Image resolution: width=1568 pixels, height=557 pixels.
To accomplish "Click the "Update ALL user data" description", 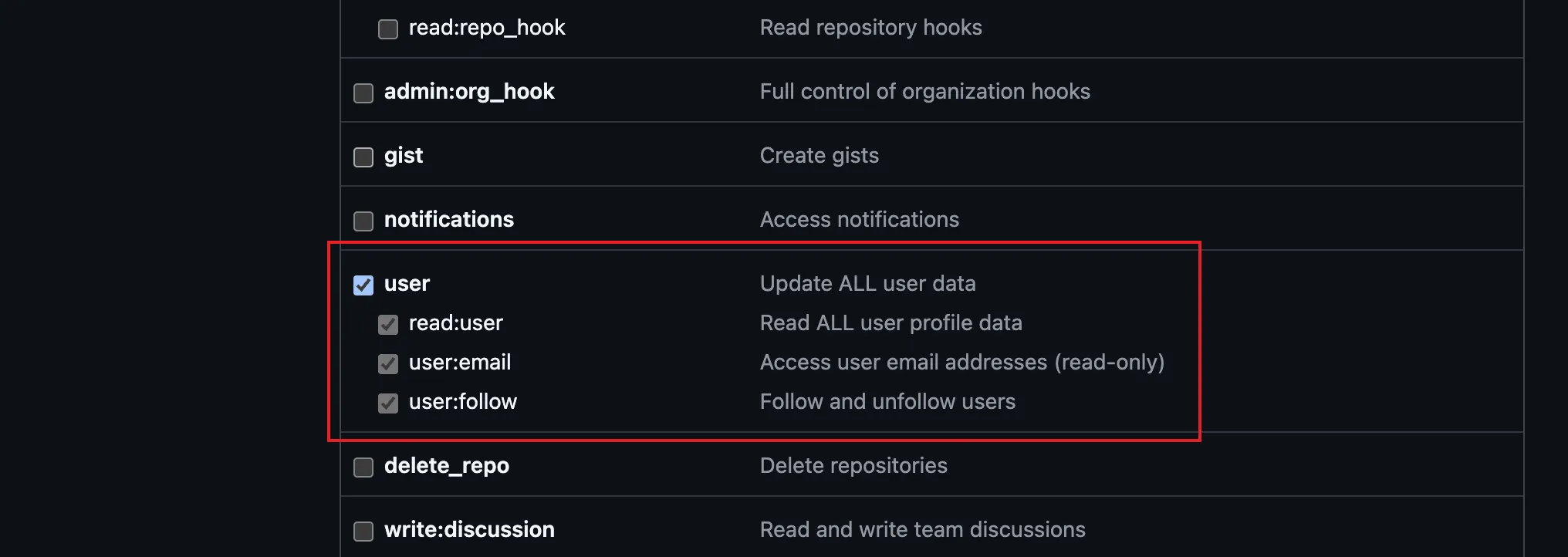I will 867,284.
